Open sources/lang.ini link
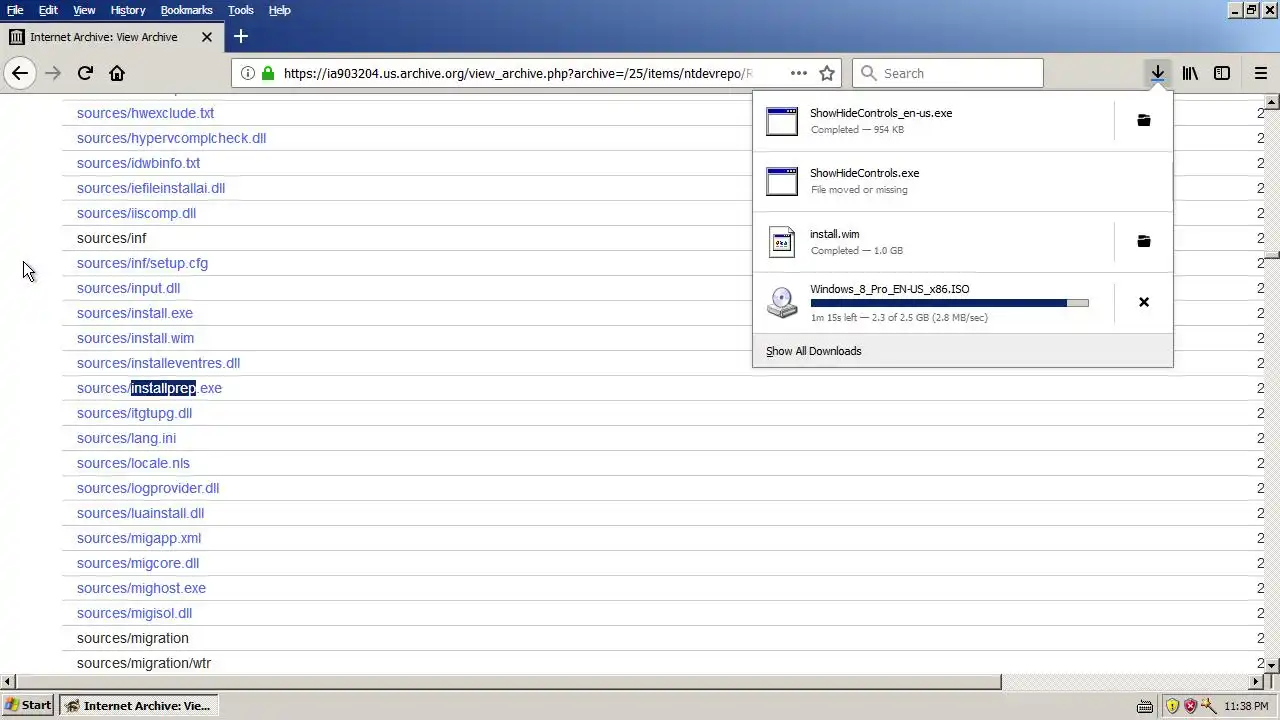This screenshot has width=1280, height=720. tap(126, 438)
